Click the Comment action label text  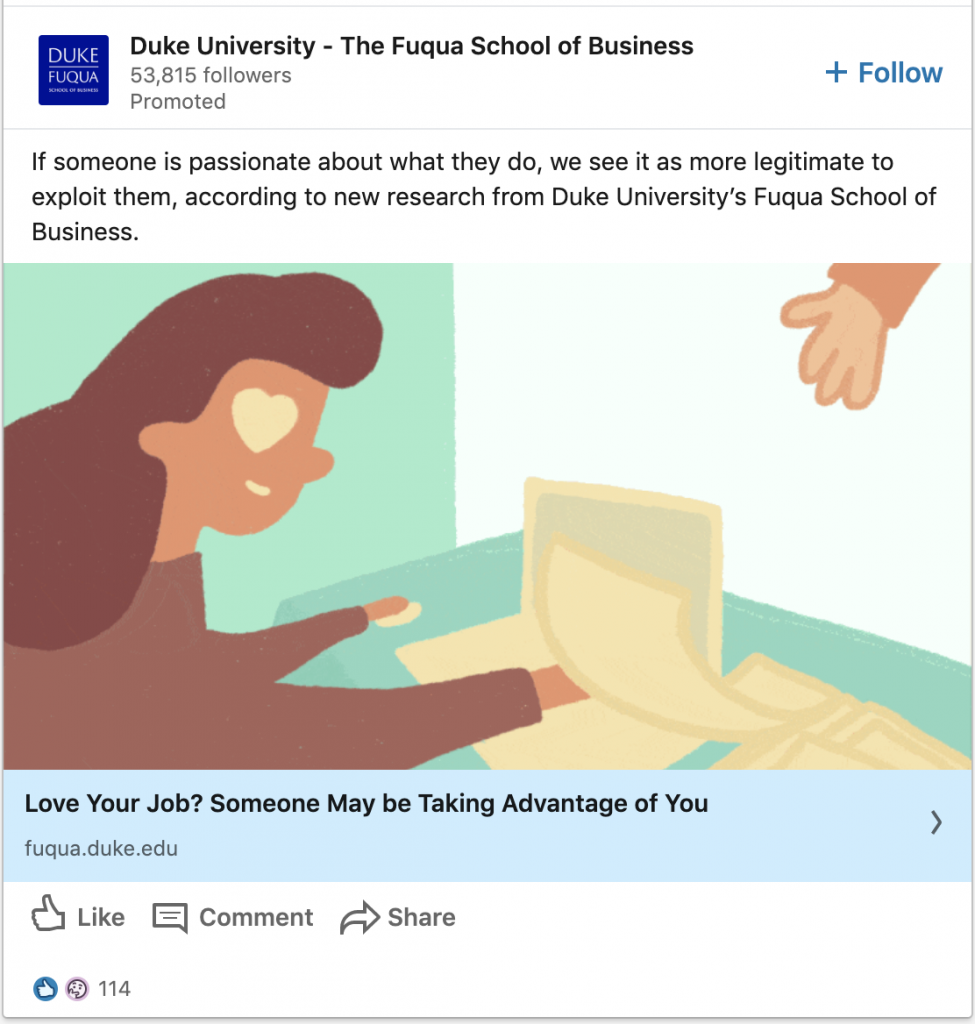(x=256, y=917)
